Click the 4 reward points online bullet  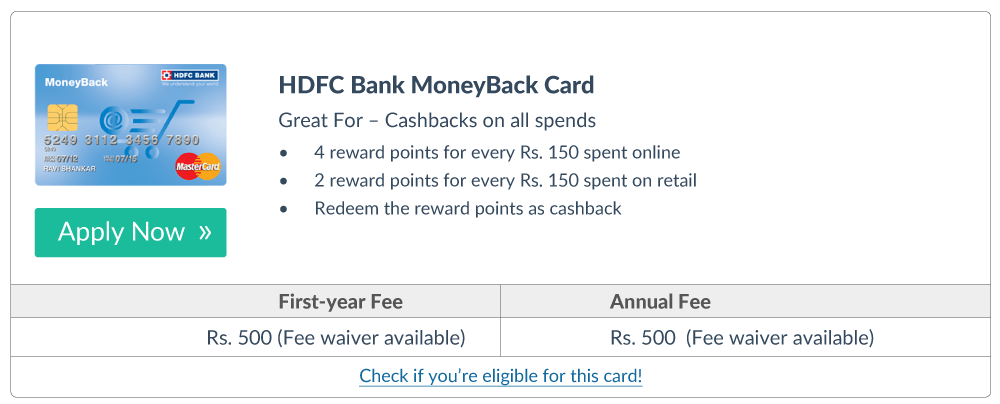[x=497, y=153]
